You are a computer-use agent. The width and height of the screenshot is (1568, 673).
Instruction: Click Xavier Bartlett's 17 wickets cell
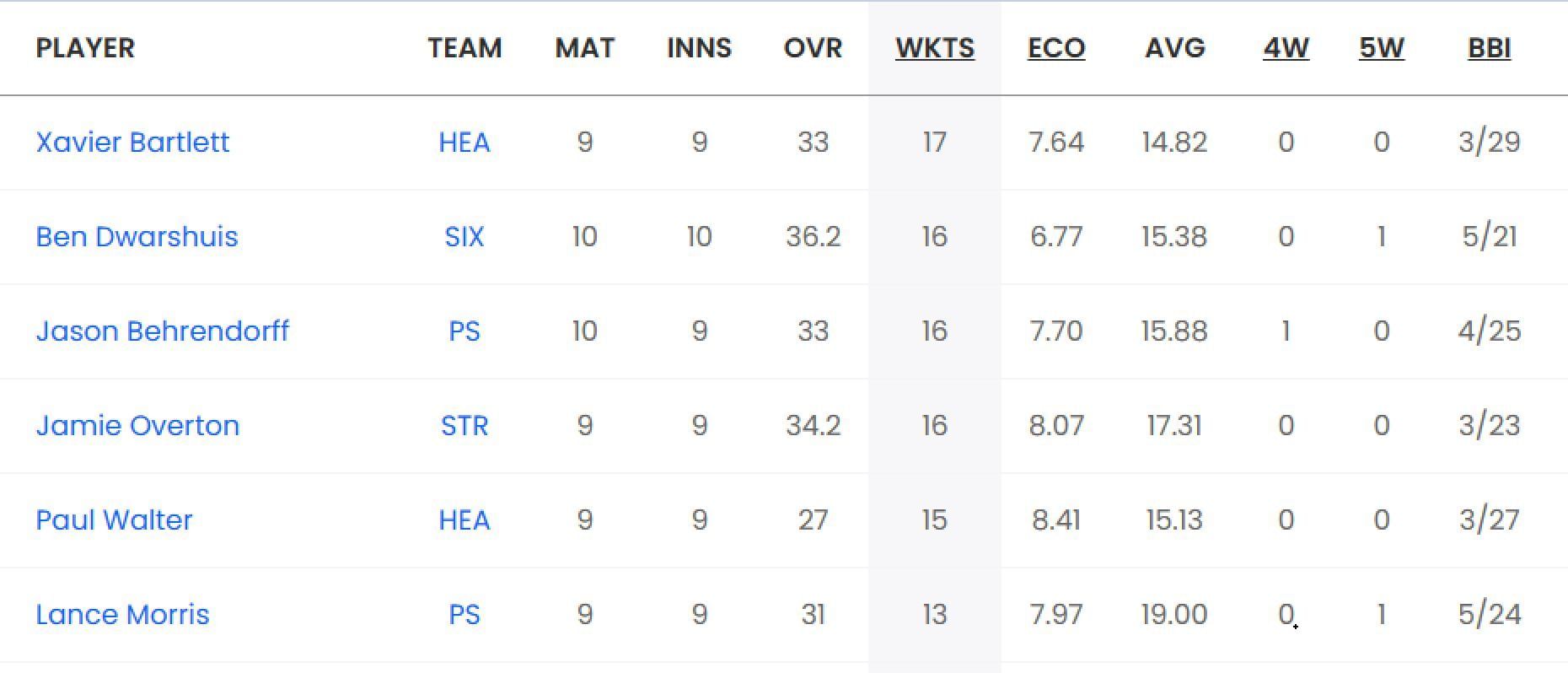pyautogui.click(x=934, y=142)
